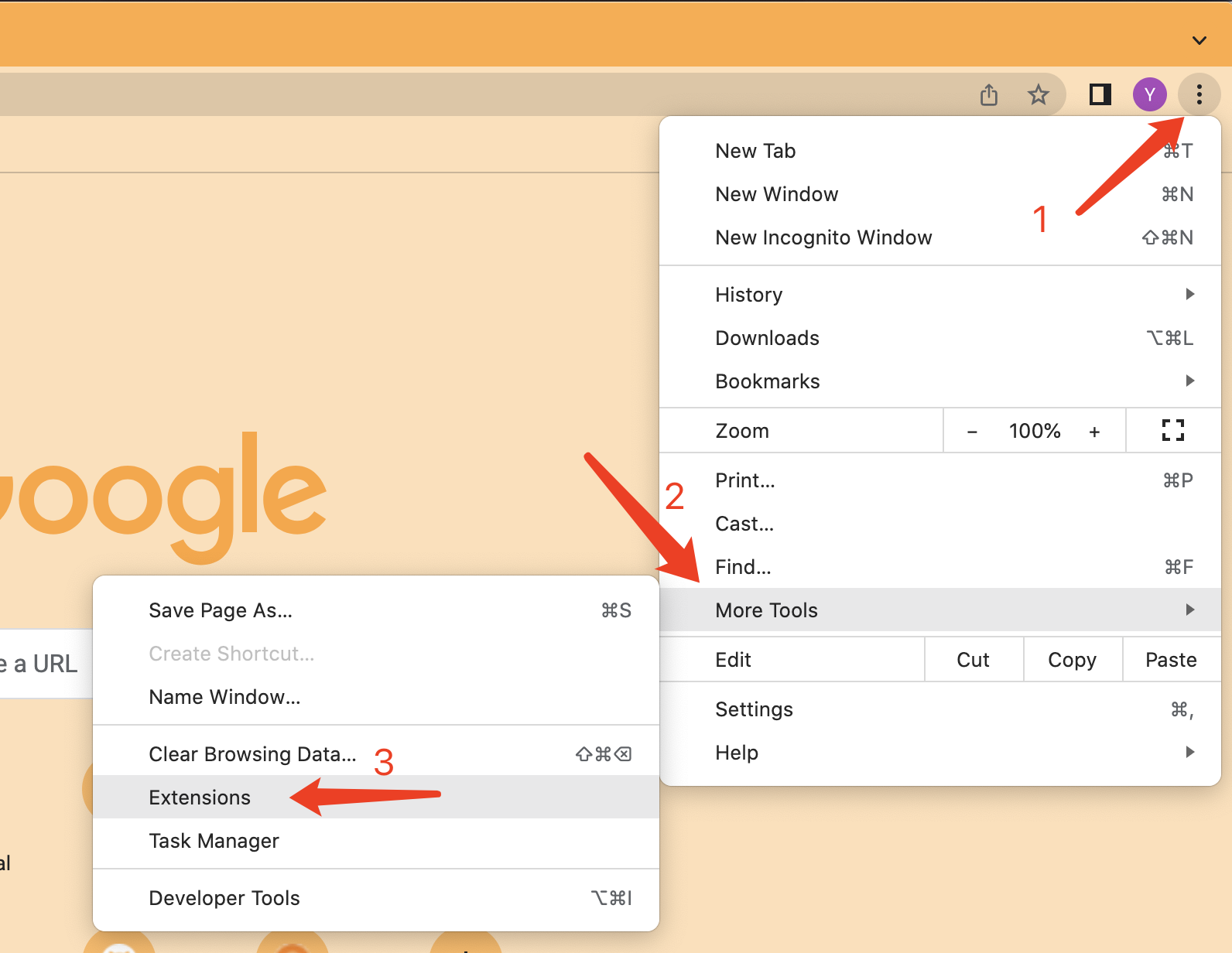Image resolution: width=1232 pixels, height=953 pixels.
Task: Expand the Bookmarks submenu
Action: pos(940,381)
